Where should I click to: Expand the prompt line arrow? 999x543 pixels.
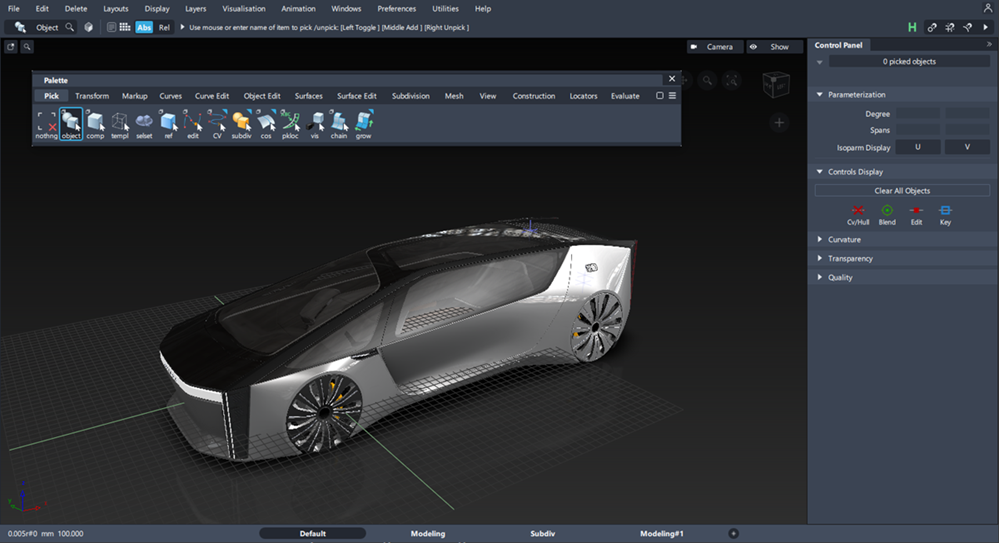182,27
